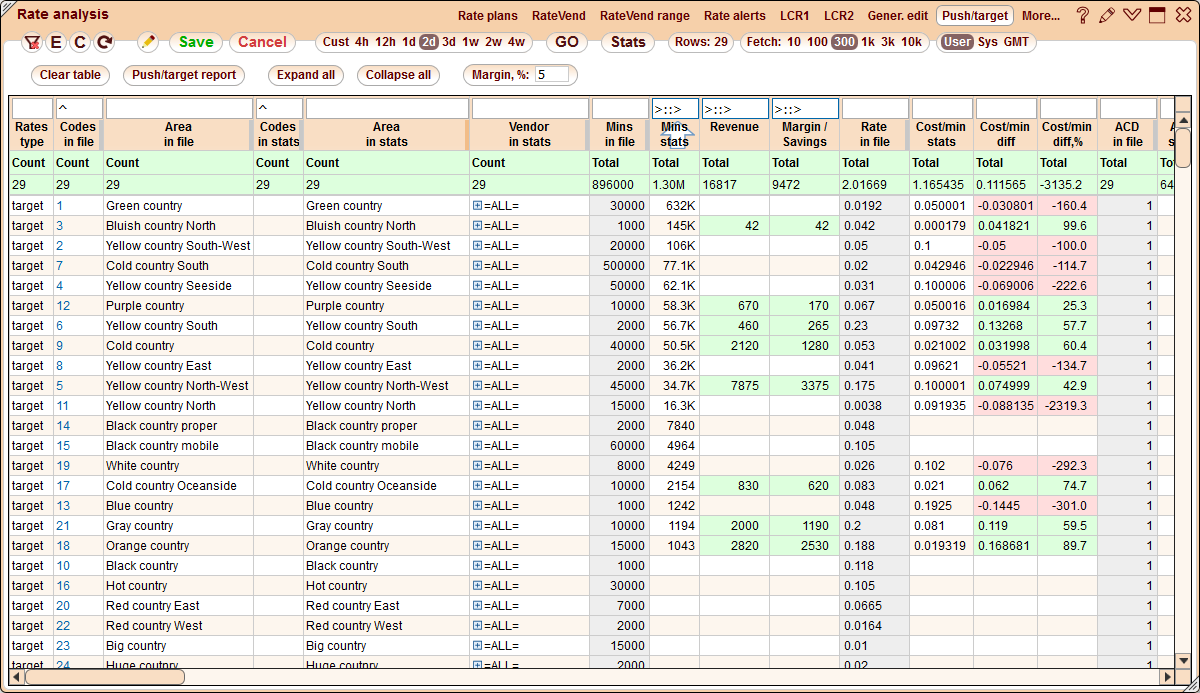
Task: Save the current rate analysis
Action: (x=195, y=43)
